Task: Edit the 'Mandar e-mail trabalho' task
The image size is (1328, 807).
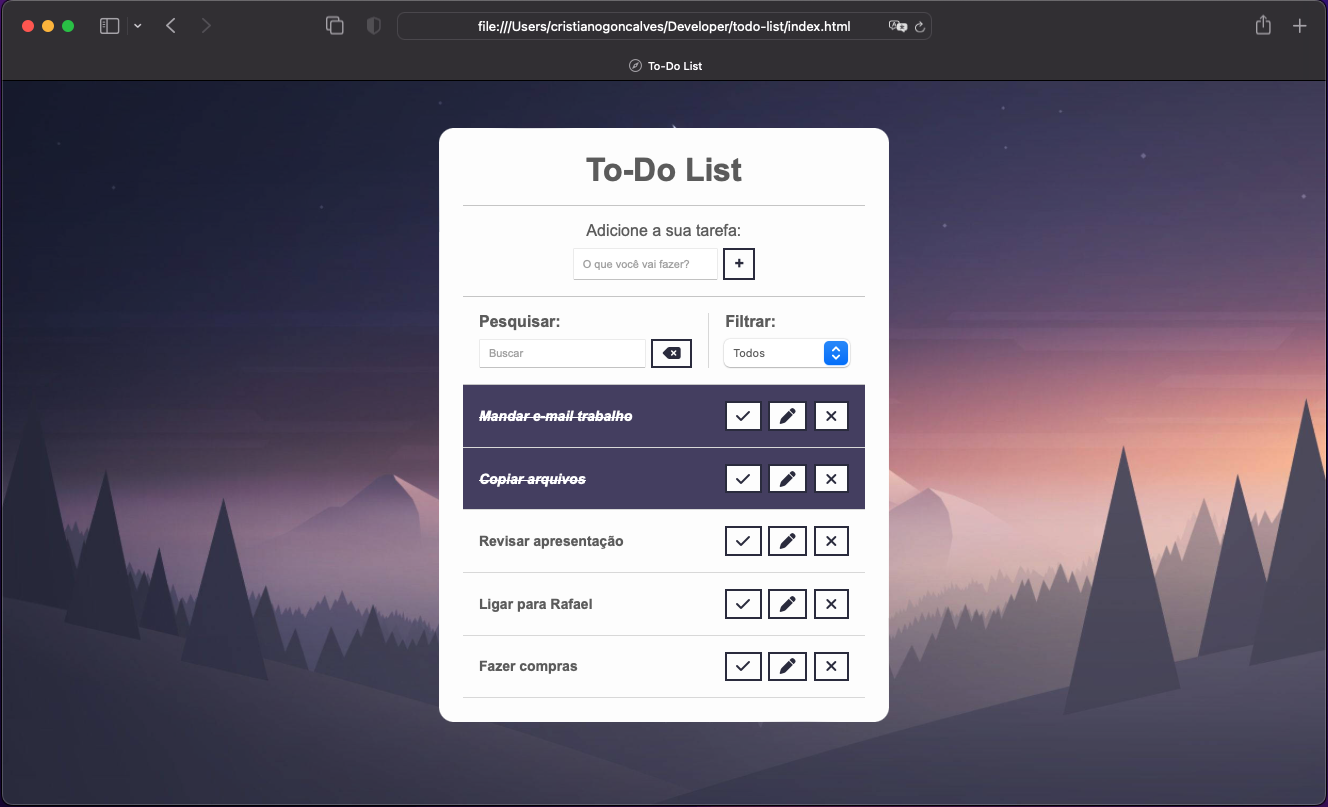Action: click(x=787, y=416)
